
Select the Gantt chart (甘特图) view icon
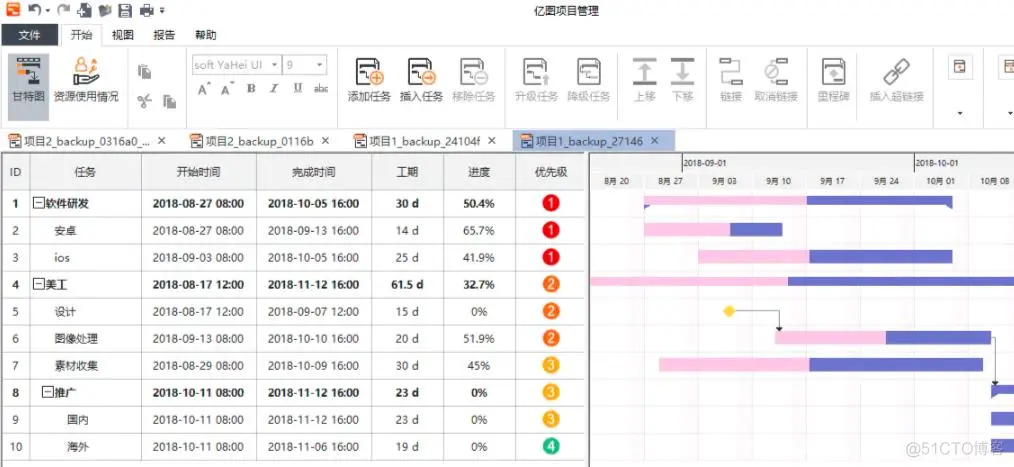pyautogui.click(x=28, y=73)
